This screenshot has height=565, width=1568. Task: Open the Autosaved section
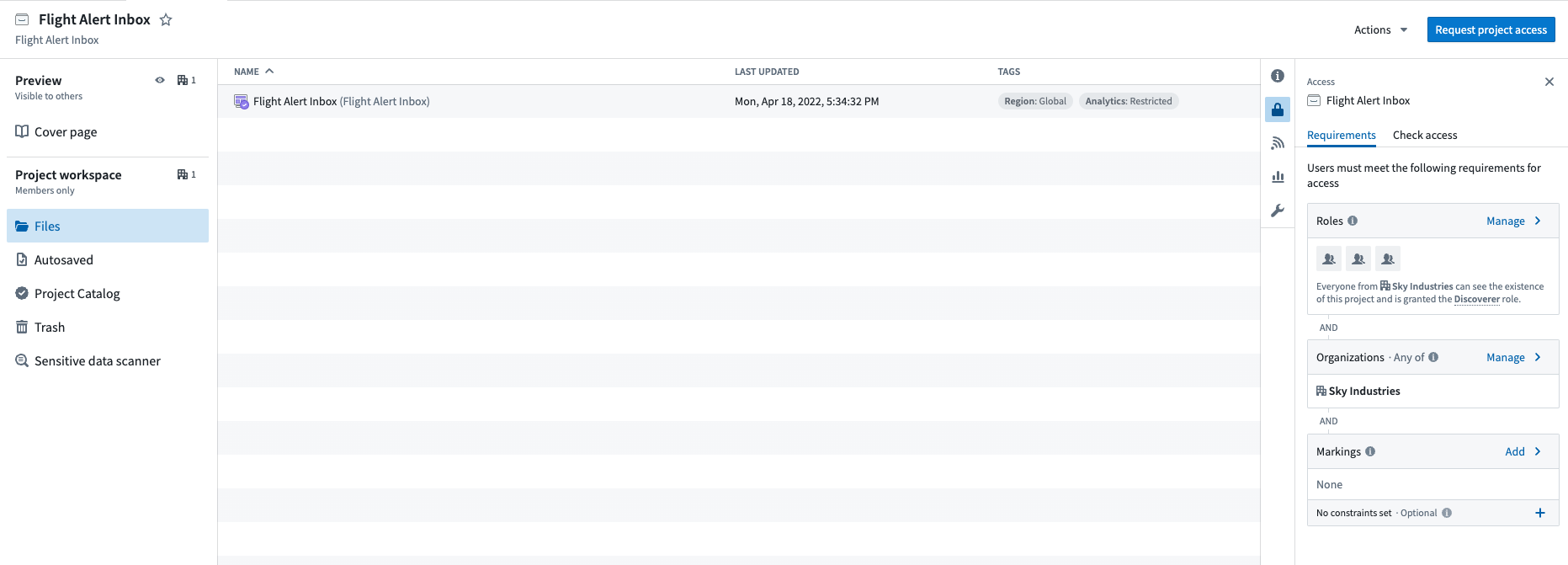click(108, 259)
